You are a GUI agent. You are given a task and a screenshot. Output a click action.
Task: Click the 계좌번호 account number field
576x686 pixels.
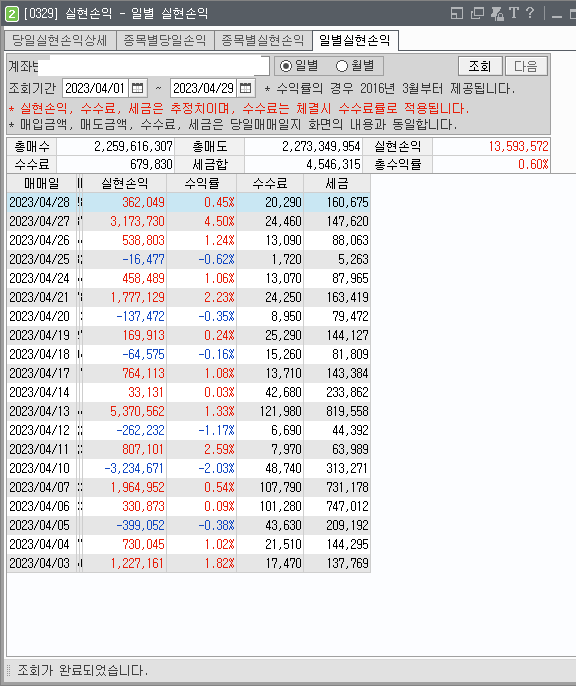point(154,66)
